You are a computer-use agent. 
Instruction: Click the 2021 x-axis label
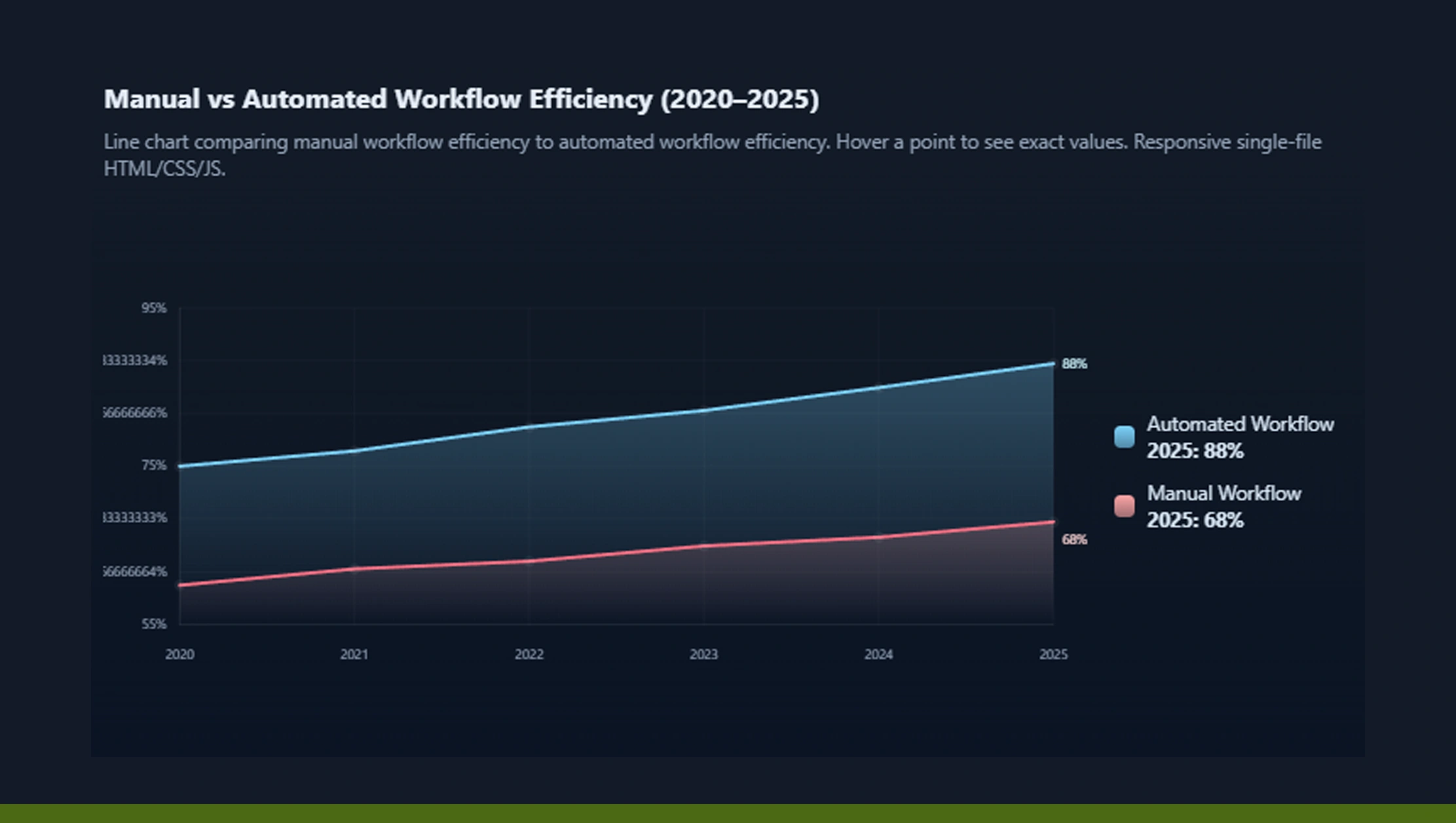tap(354, 654)
